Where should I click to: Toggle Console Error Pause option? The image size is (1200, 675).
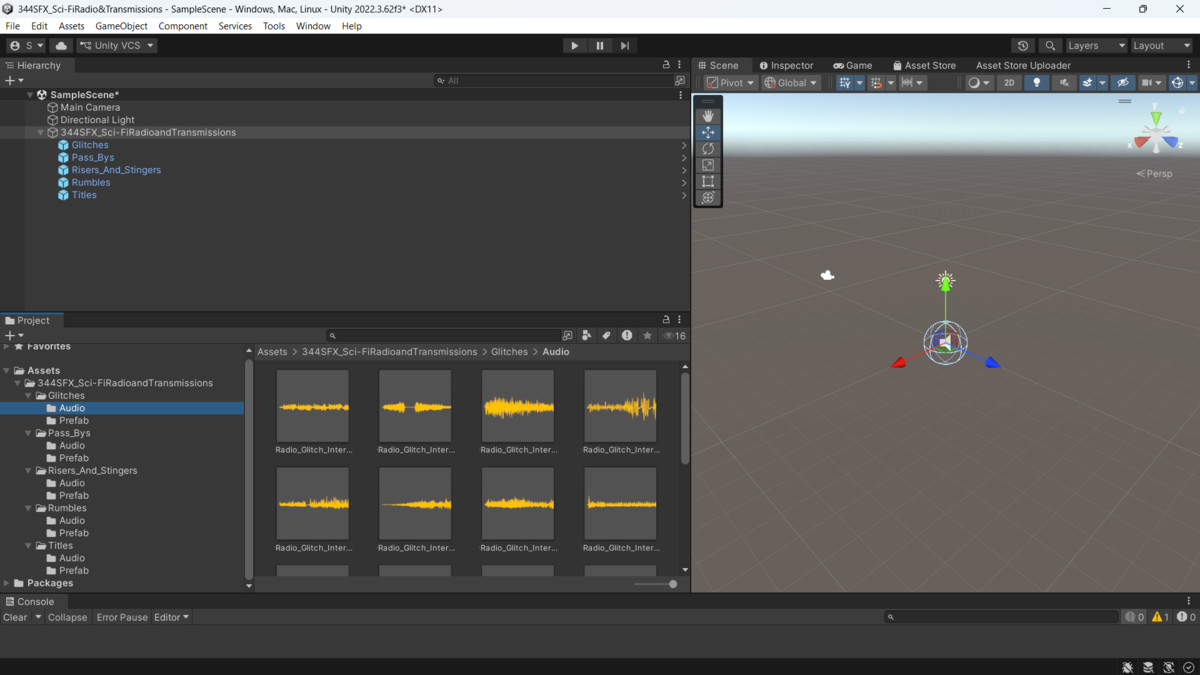(x=122, y=617)
